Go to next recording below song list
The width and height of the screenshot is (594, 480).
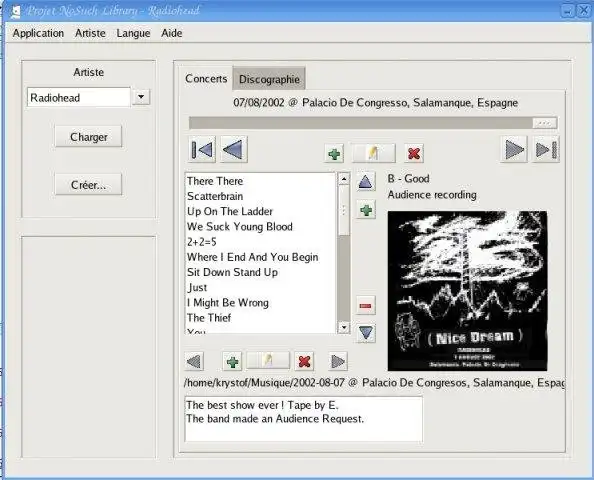click(x=338, y=361)
